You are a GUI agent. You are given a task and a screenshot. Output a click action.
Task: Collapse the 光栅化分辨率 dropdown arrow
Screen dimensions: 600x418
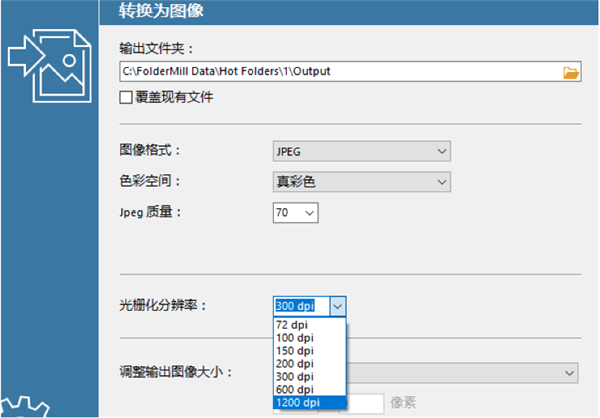338,306
